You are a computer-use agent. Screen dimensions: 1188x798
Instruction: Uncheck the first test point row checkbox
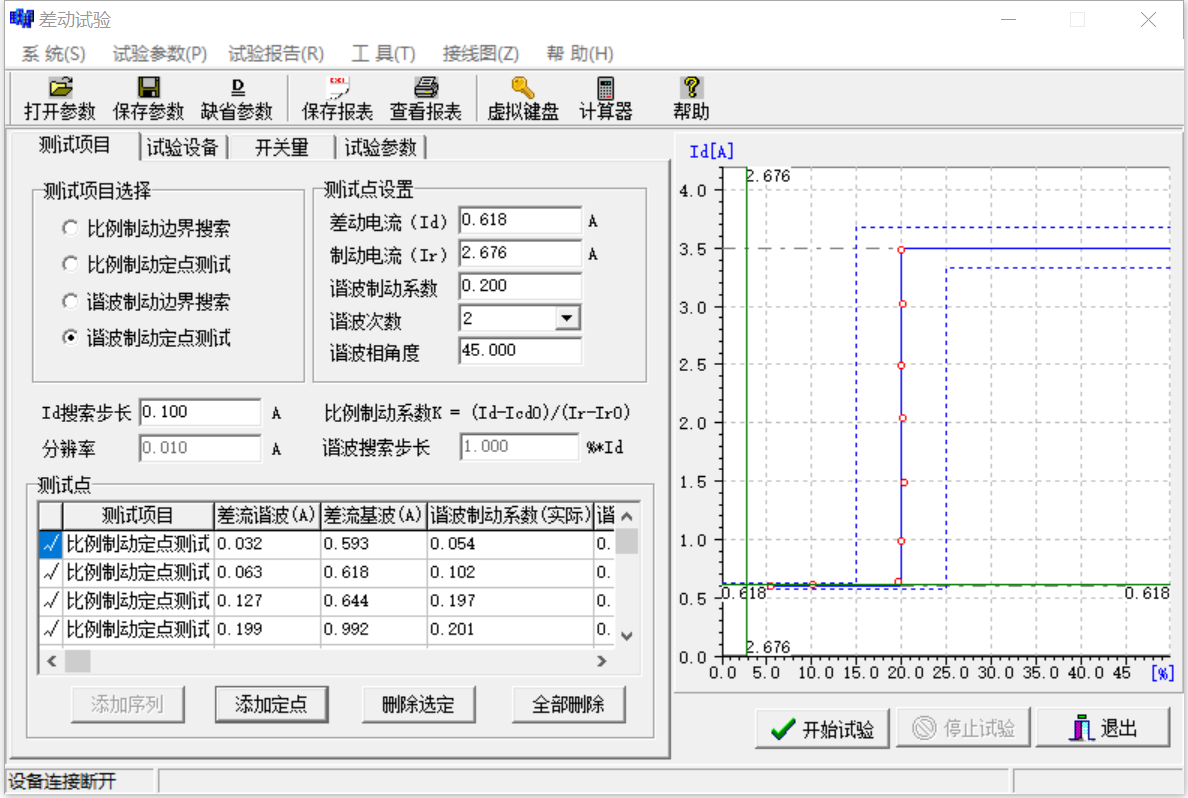pos(52,544)
